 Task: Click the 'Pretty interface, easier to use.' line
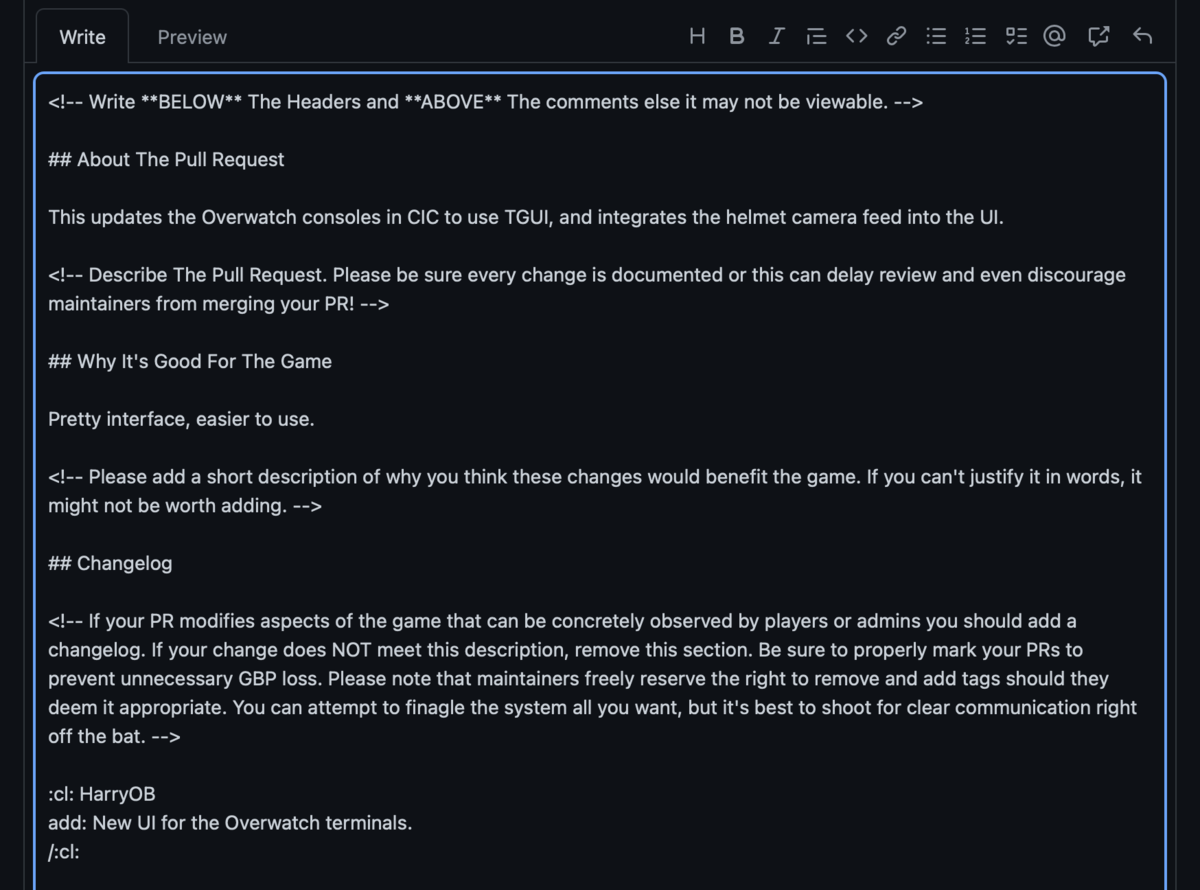[x=181, y=419]
